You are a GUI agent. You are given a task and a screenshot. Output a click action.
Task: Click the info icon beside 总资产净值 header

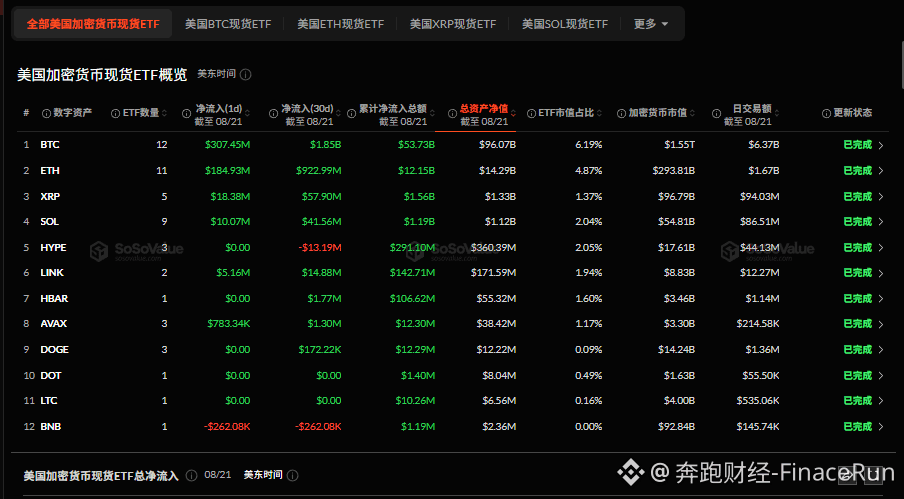click(453, 114)
